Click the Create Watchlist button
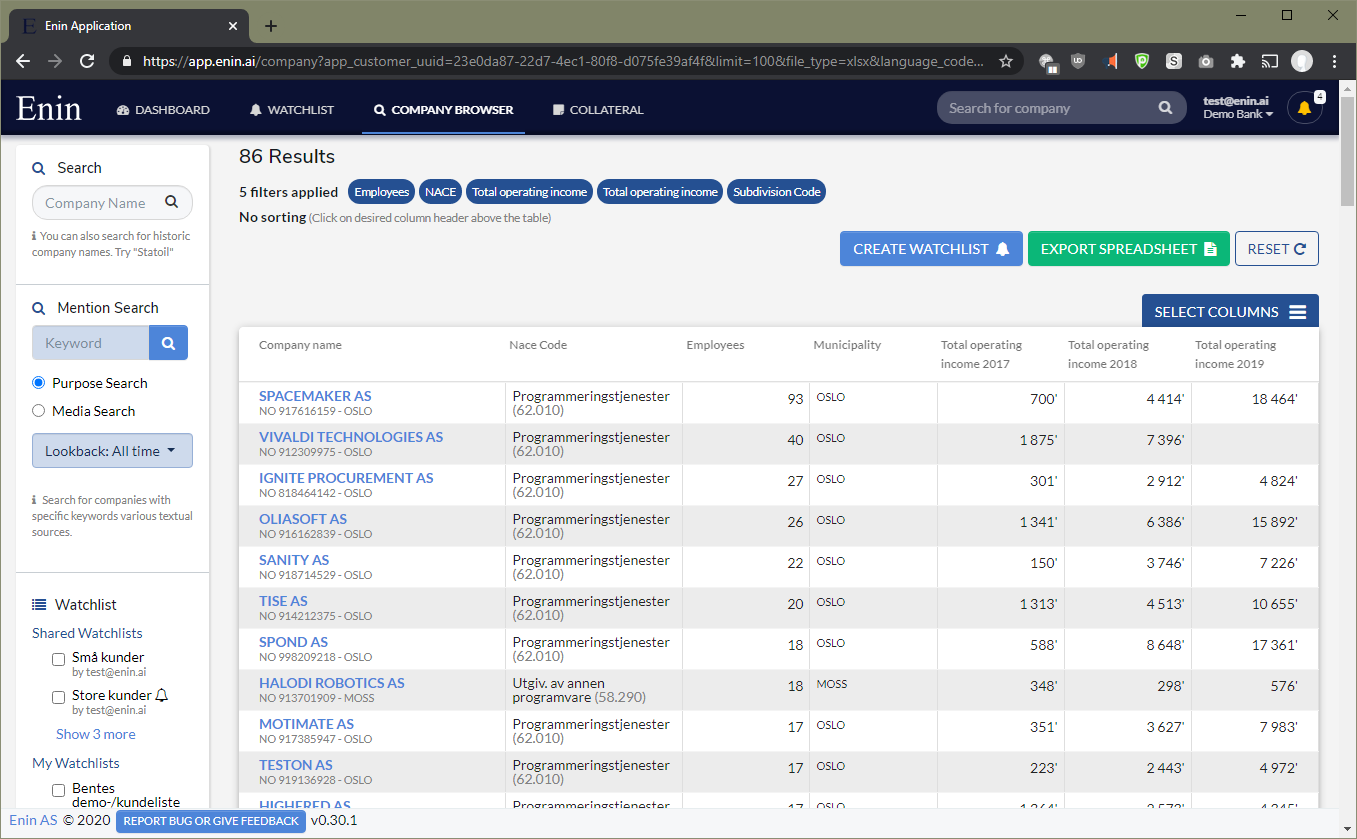Screen dimensions: 1357x839 point(931,249)
